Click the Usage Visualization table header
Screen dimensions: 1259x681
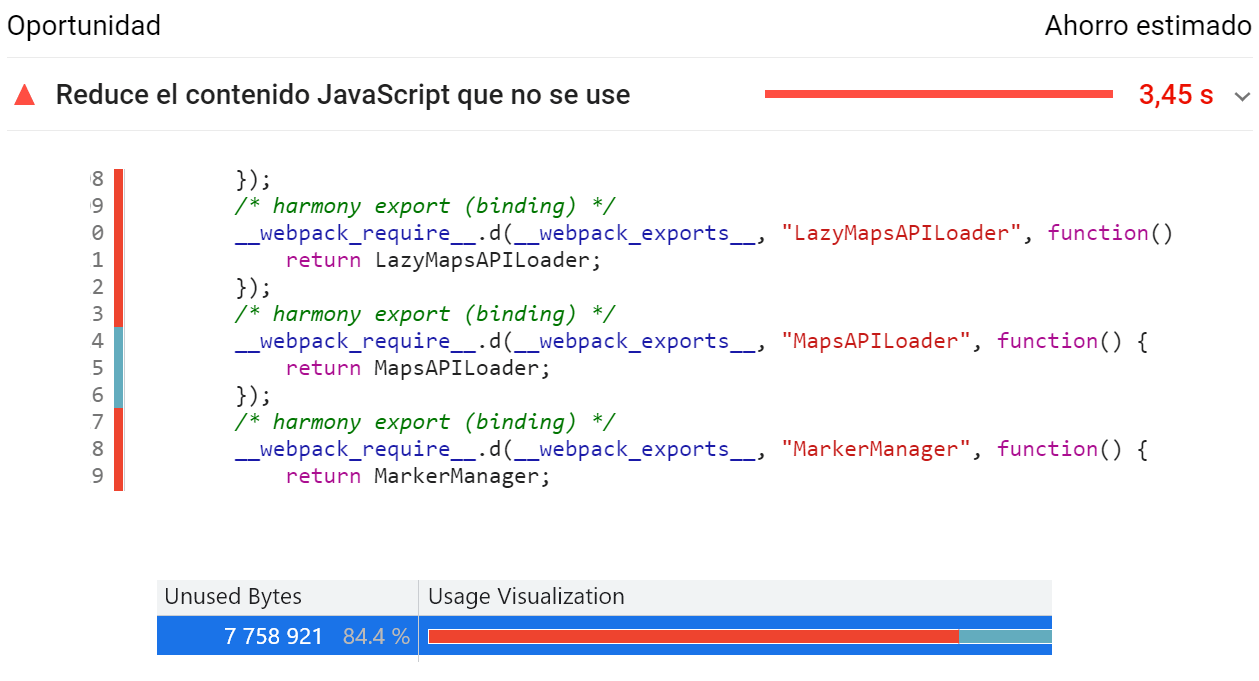tap(526, 597)
